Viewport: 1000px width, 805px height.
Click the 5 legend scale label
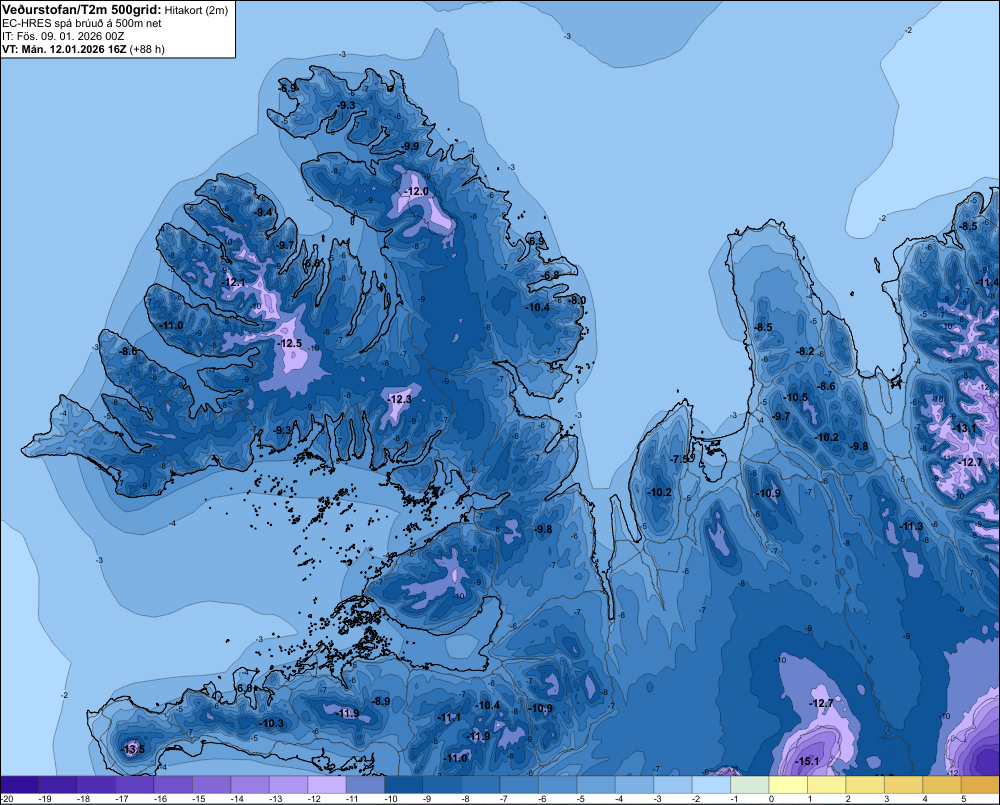[963, 799]
